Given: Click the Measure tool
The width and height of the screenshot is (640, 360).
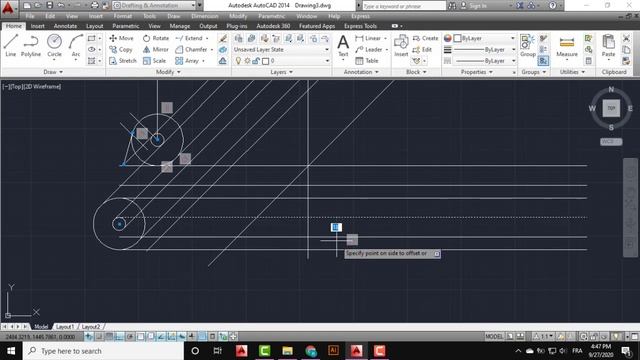Looking at the screenshot, I should click(x=567, y=46).
